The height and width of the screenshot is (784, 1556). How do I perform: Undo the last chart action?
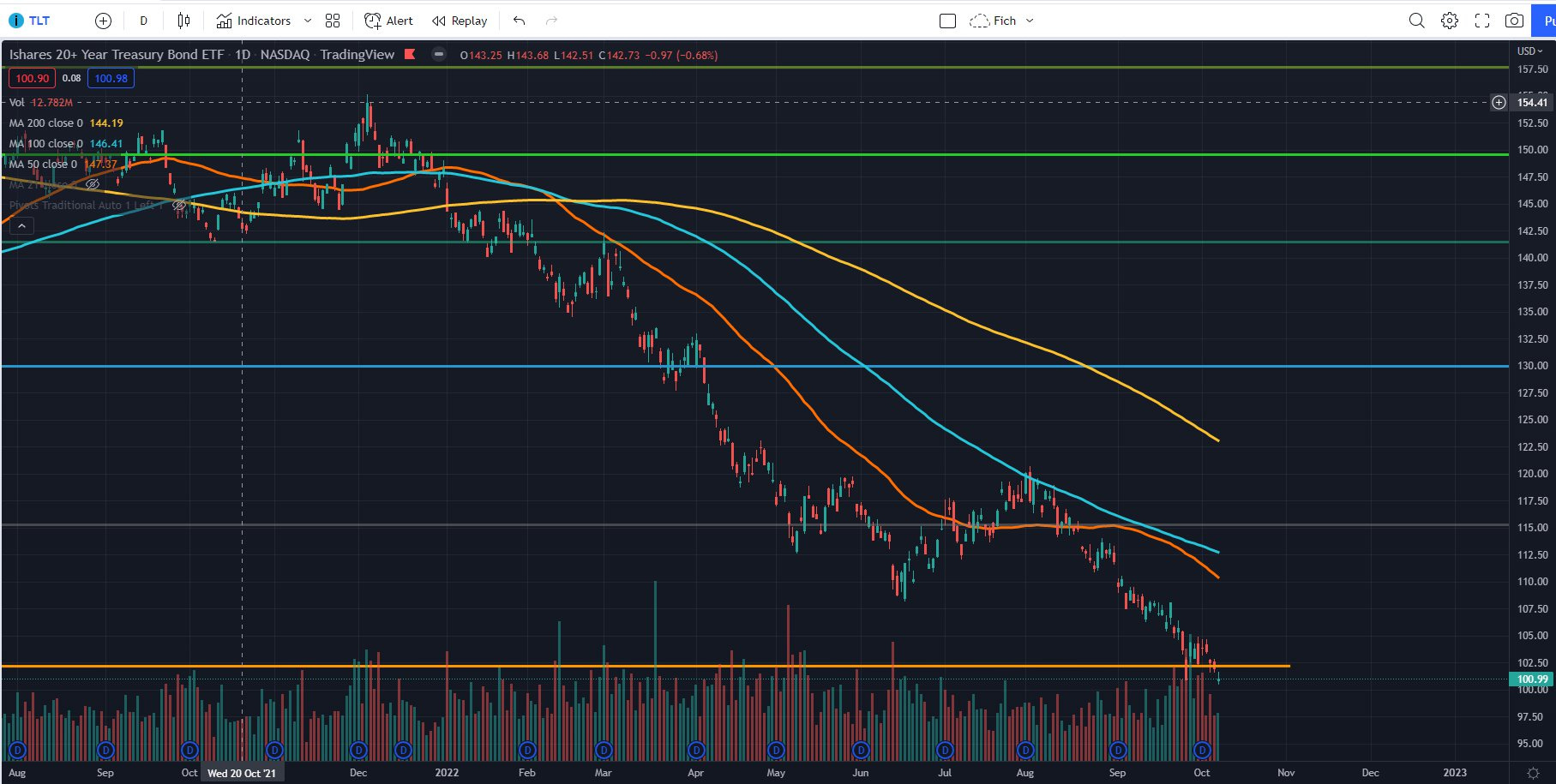[519, 21]
